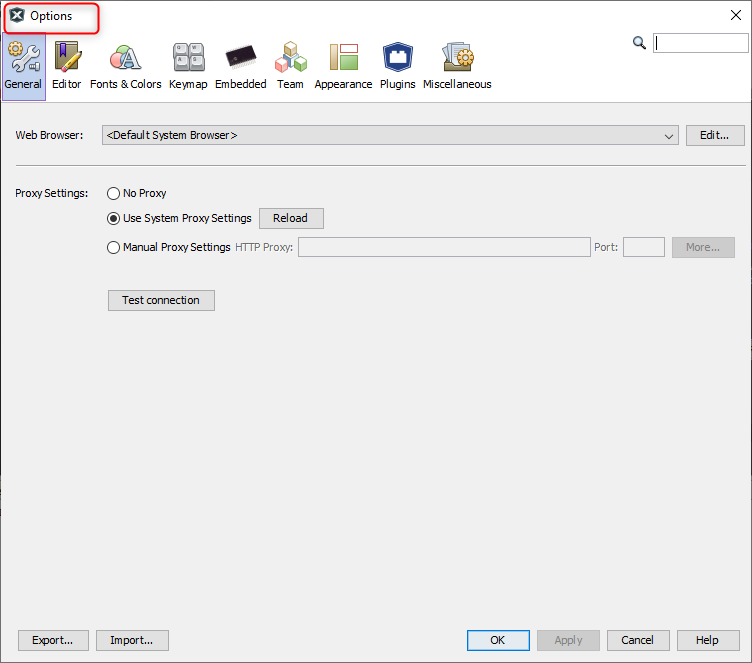Click the proxy Port field
The height and width of the screenshot is (663, 752).
click(644, 248)
